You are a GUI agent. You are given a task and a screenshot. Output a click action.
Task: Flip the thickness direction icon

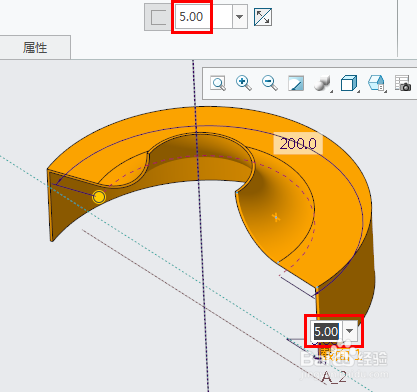tap(263, 17)
